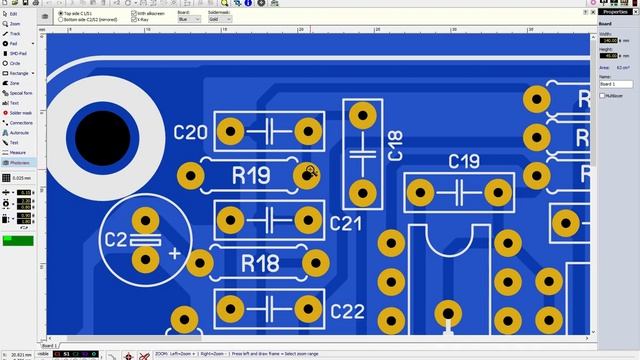
Task: Select the Track drawing tool
Action: 11,34
